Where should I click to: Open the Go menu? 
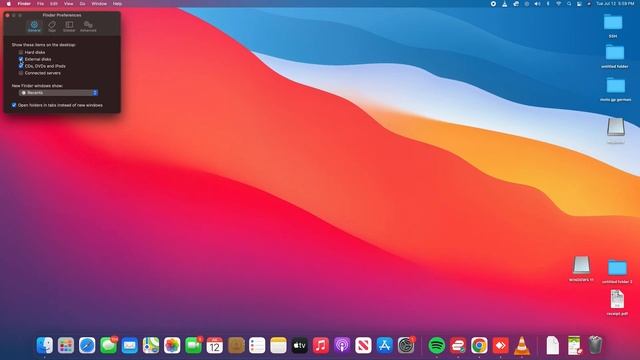tap(82, 4)
